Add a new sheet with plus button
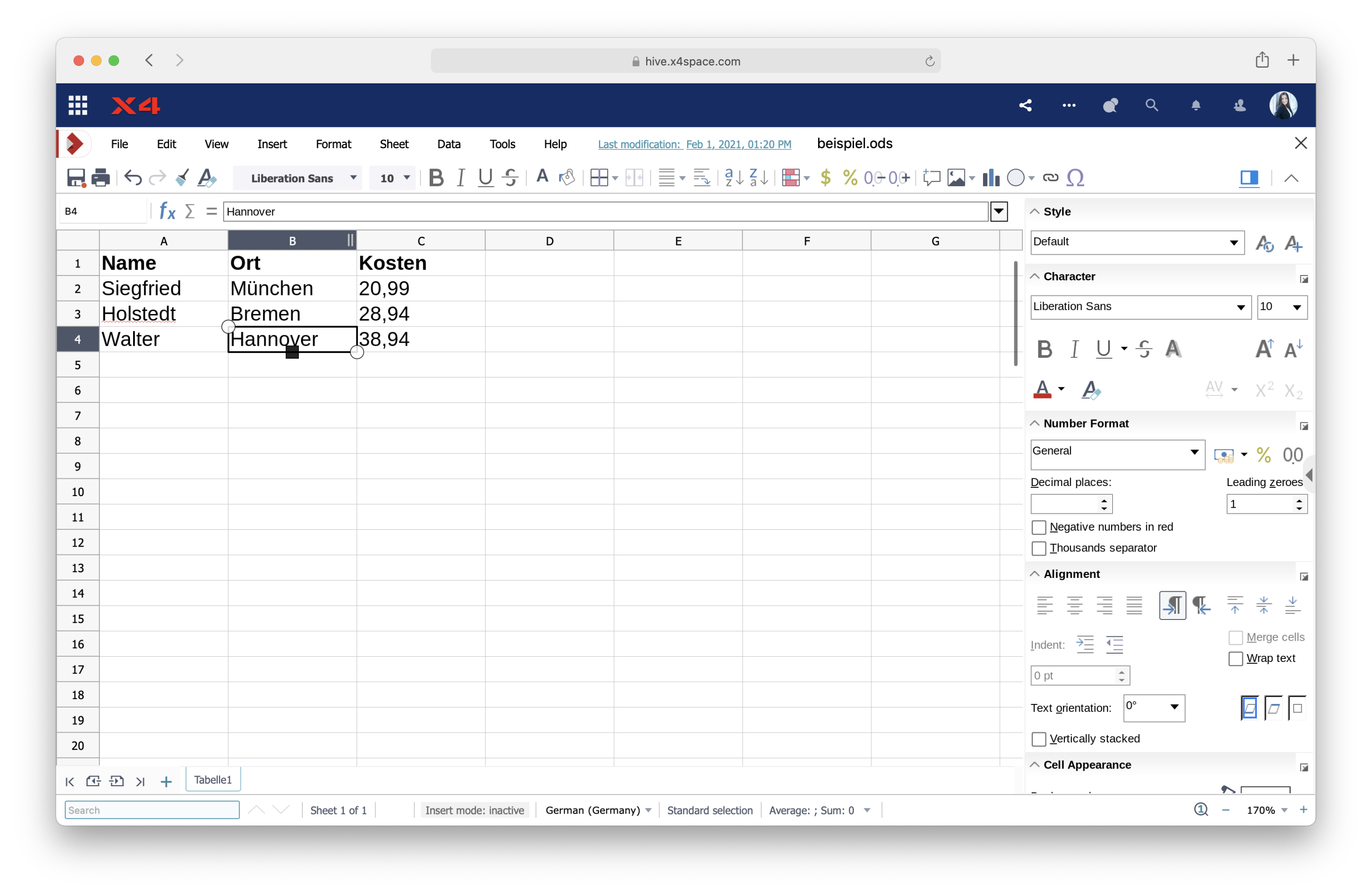The image size is (1372, 895). pyautogui.click(x=166, y=781)
